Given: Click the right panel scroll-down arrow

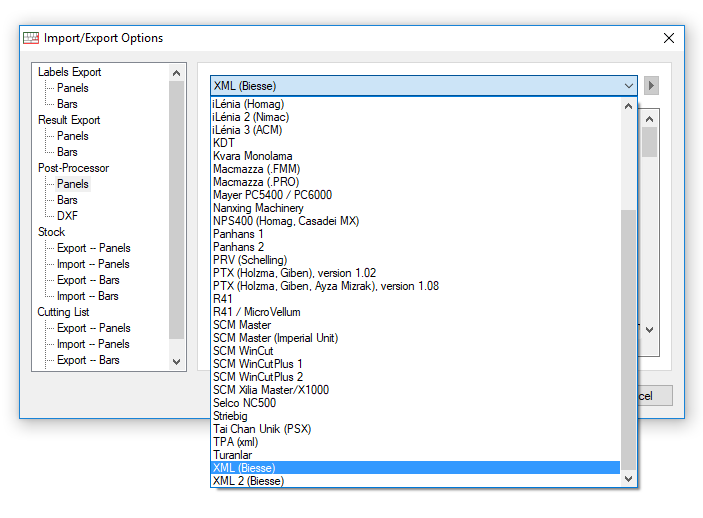Looking at the screenshot, I should [649, 330].
